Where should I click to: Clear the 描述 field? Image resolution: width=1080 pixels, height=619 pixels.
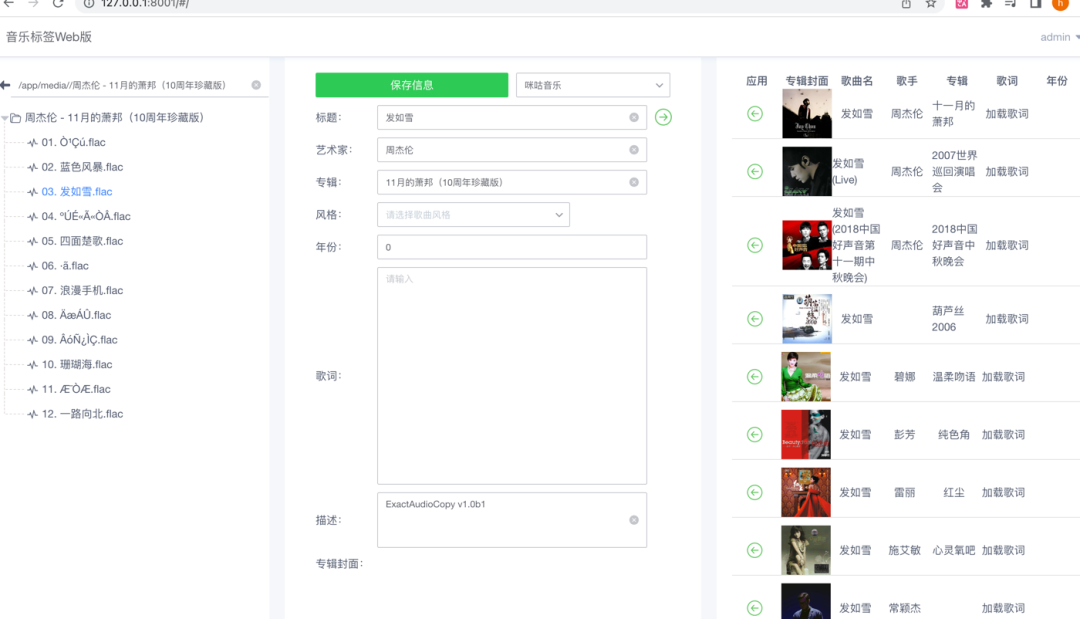634,520
